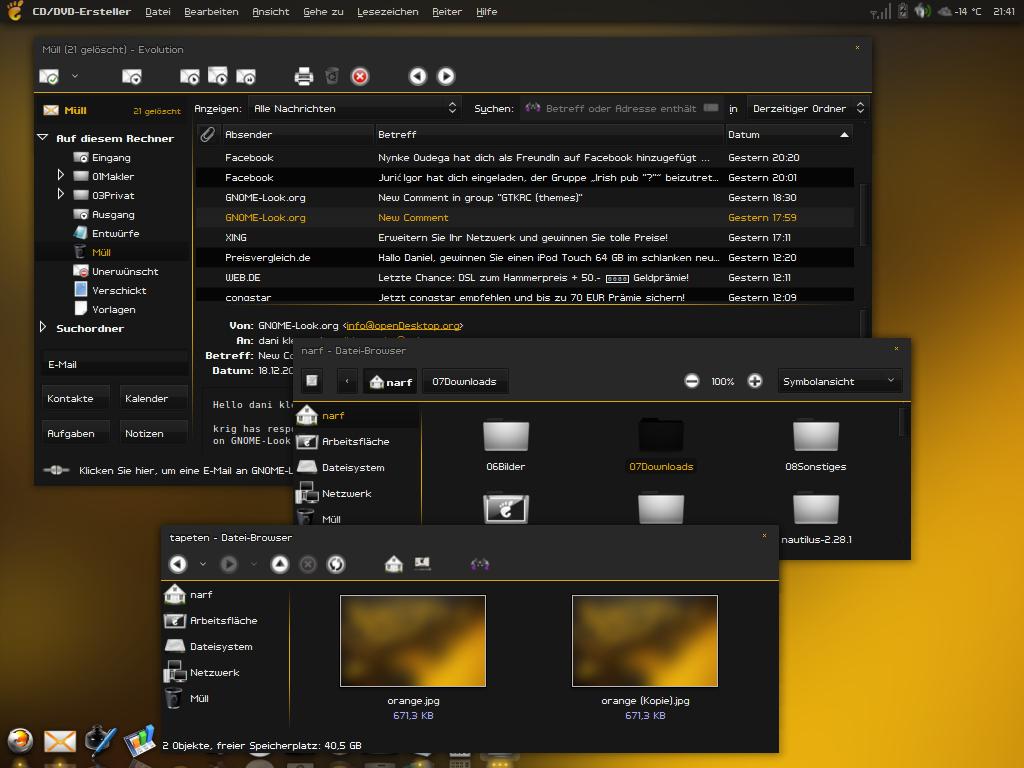1024x768 pixels.
Task: Click the forward message icon in Evolution toolbar
Action: coord(246,76)
